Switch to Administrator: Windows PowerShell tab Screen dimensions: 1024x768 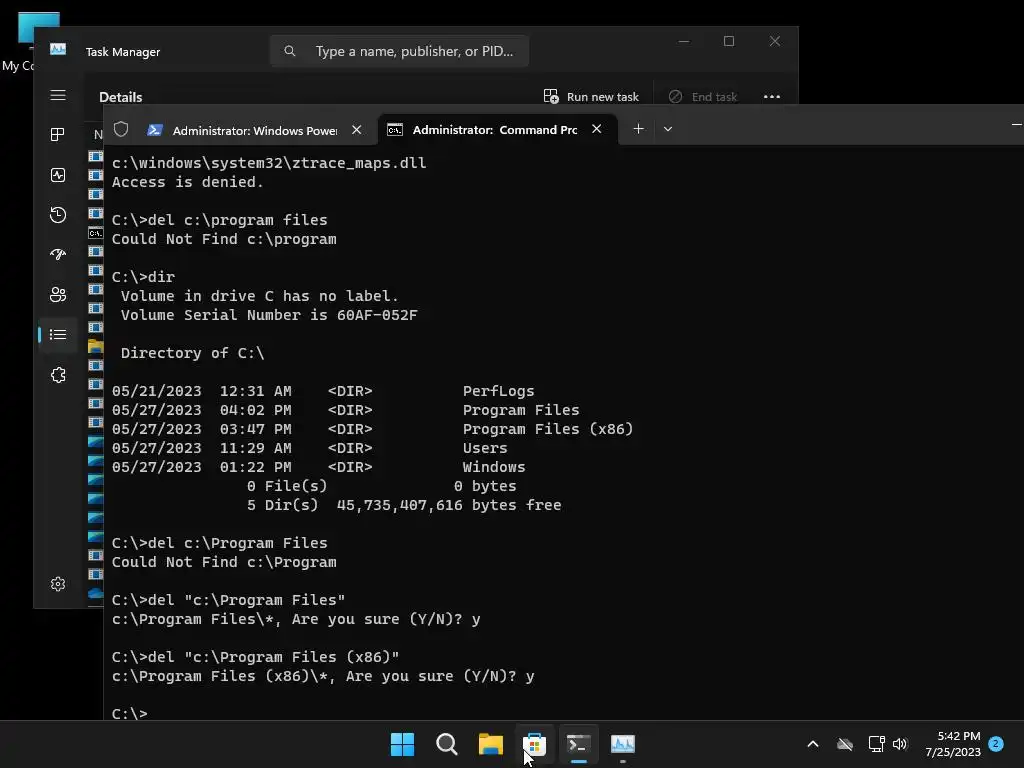[255, 131]
